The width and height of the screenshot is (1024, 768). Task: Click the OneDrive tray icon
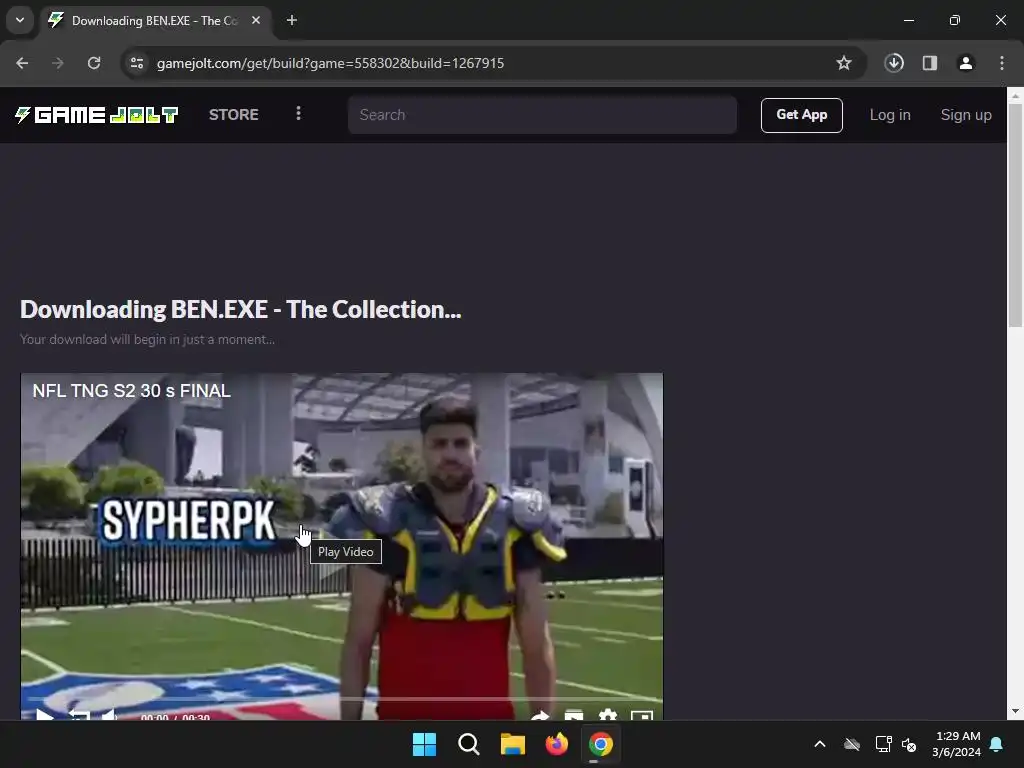point(852,744)
